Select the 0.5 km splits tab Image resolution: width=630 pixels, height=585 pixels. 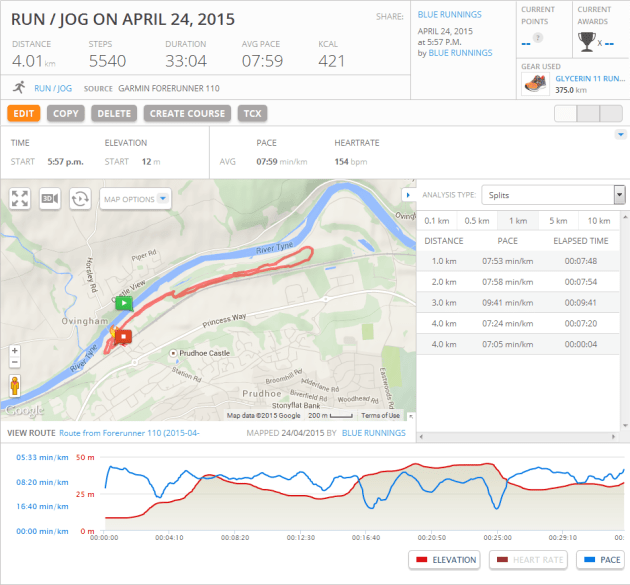(x=477, y=220)
